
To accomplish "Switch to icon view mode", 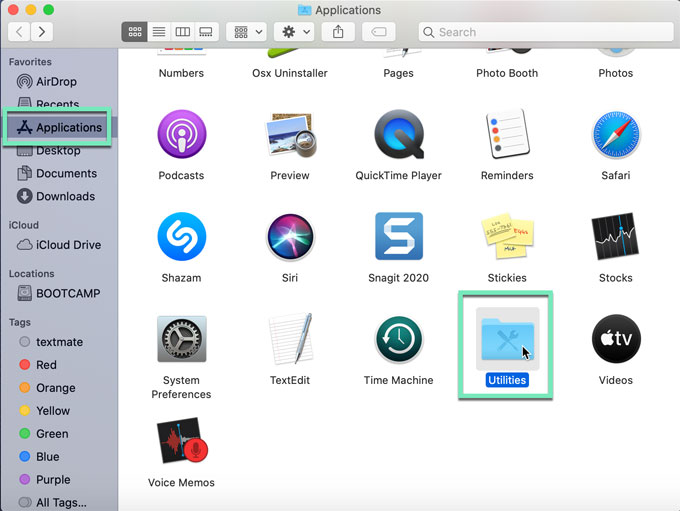I will tap(134, 32).
